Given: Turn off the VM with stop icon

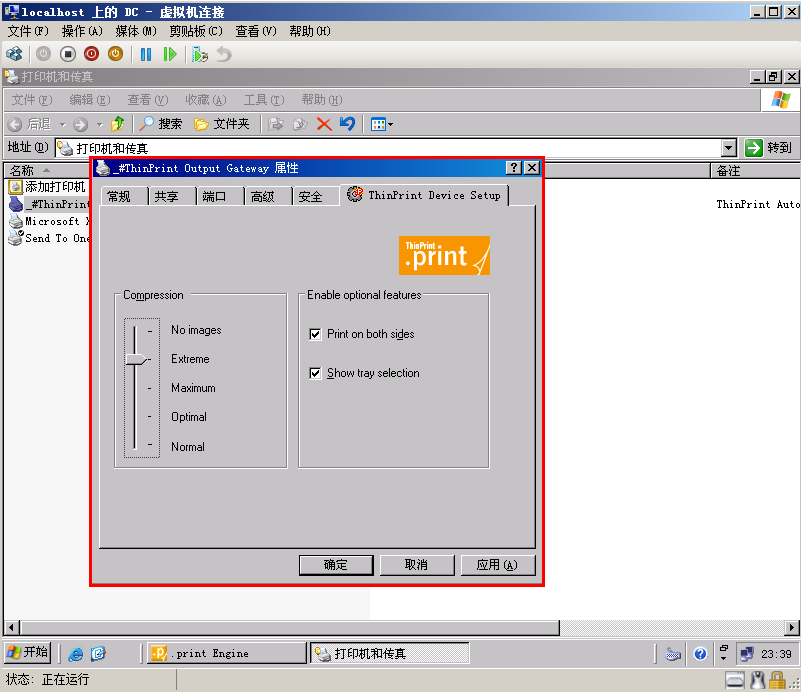Looking at the screenshot, I should coord(67,54).
